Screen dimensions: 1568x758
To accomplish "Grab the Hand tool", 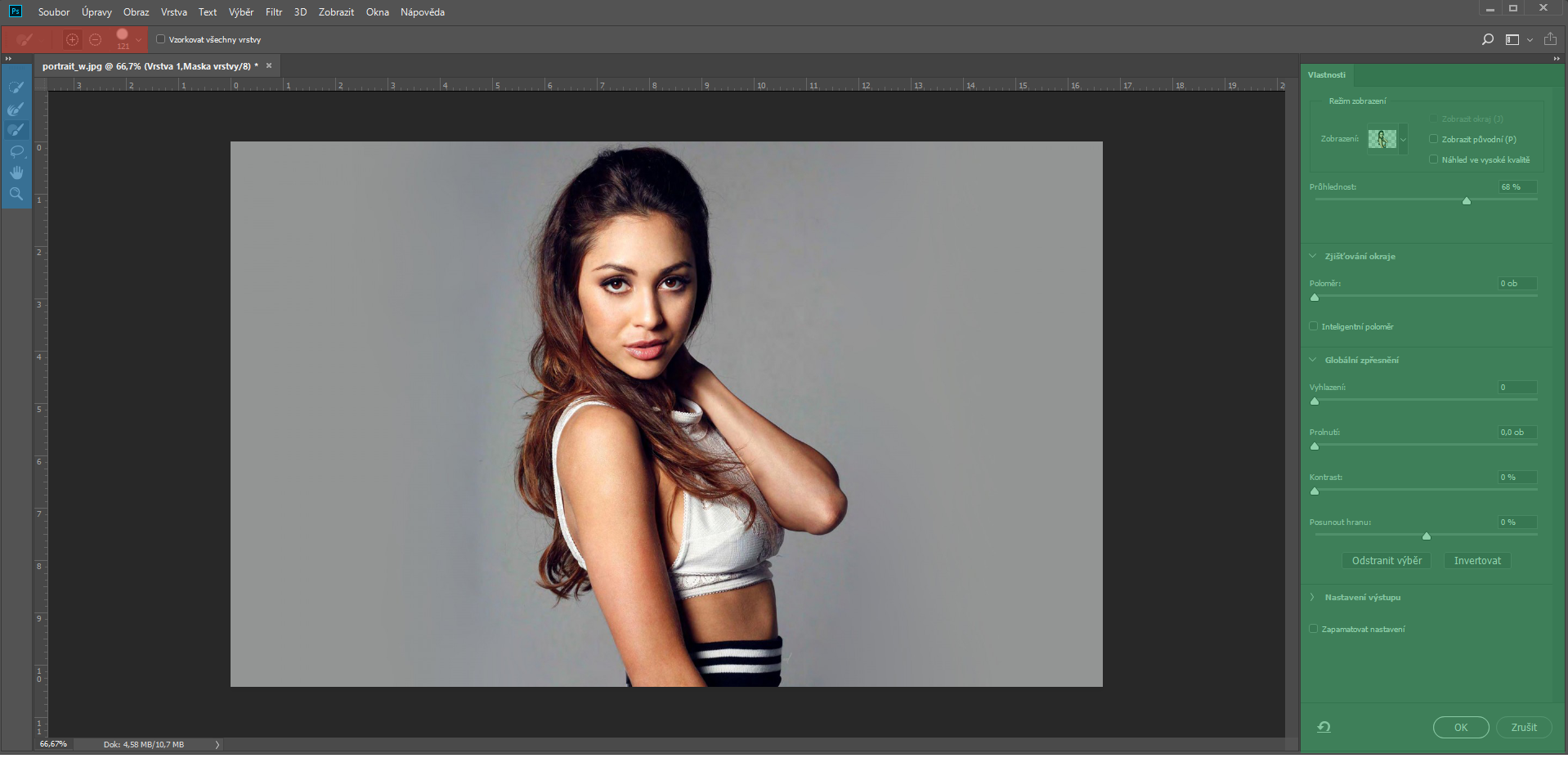I will (16, 172).
